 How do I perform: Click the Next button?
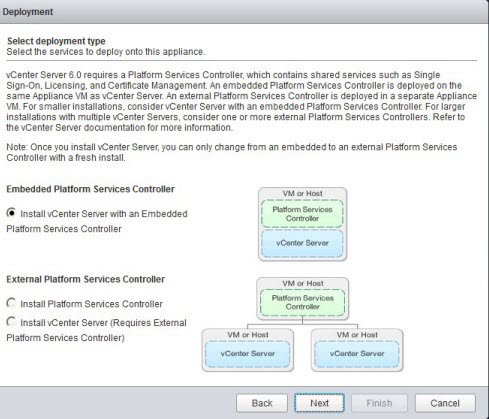(319, 403)
